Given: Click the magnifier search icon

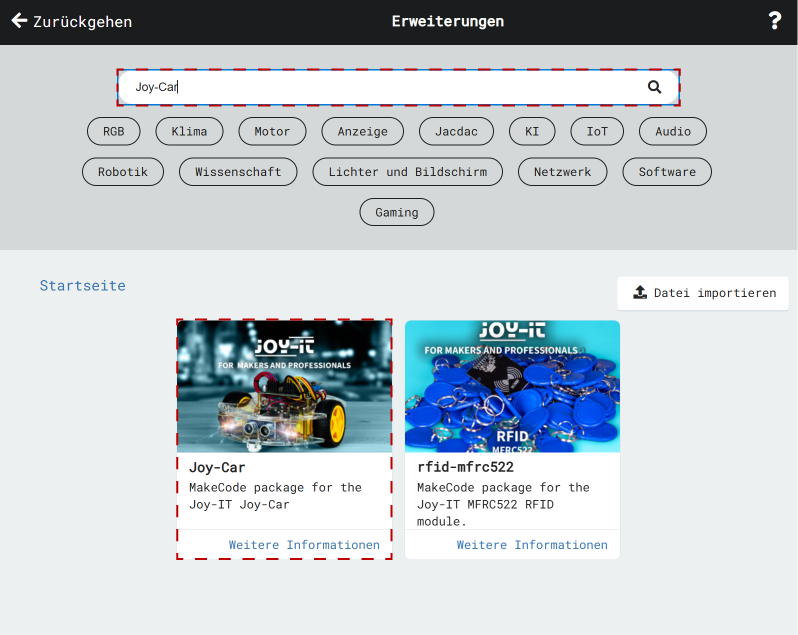Looking at the screenshot, I should (654, 87).
